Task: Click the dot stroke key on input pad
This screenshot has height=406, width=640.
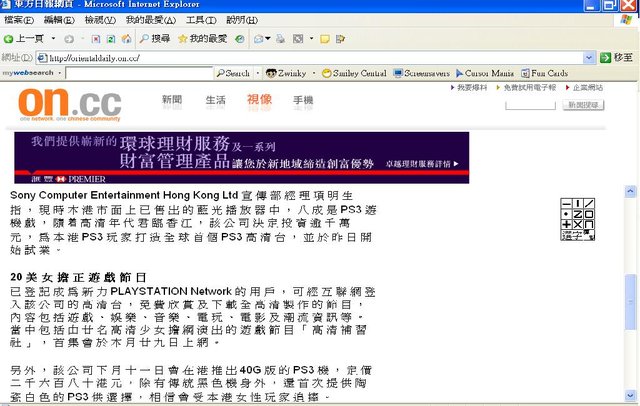Action: point(567,214)
